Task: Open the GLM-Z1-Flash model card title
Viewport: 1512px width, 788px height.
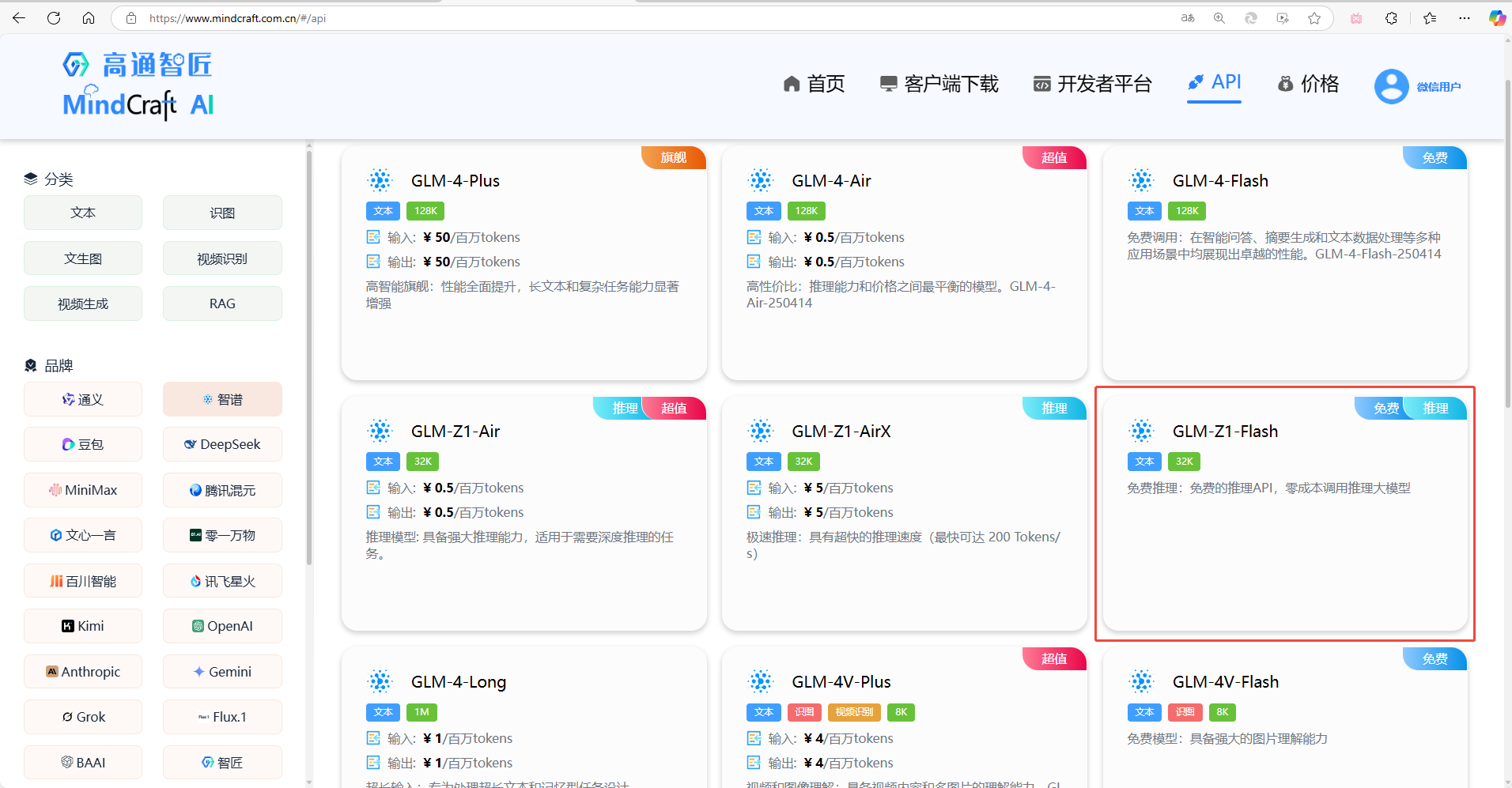Action: (x=1225, y=432)
